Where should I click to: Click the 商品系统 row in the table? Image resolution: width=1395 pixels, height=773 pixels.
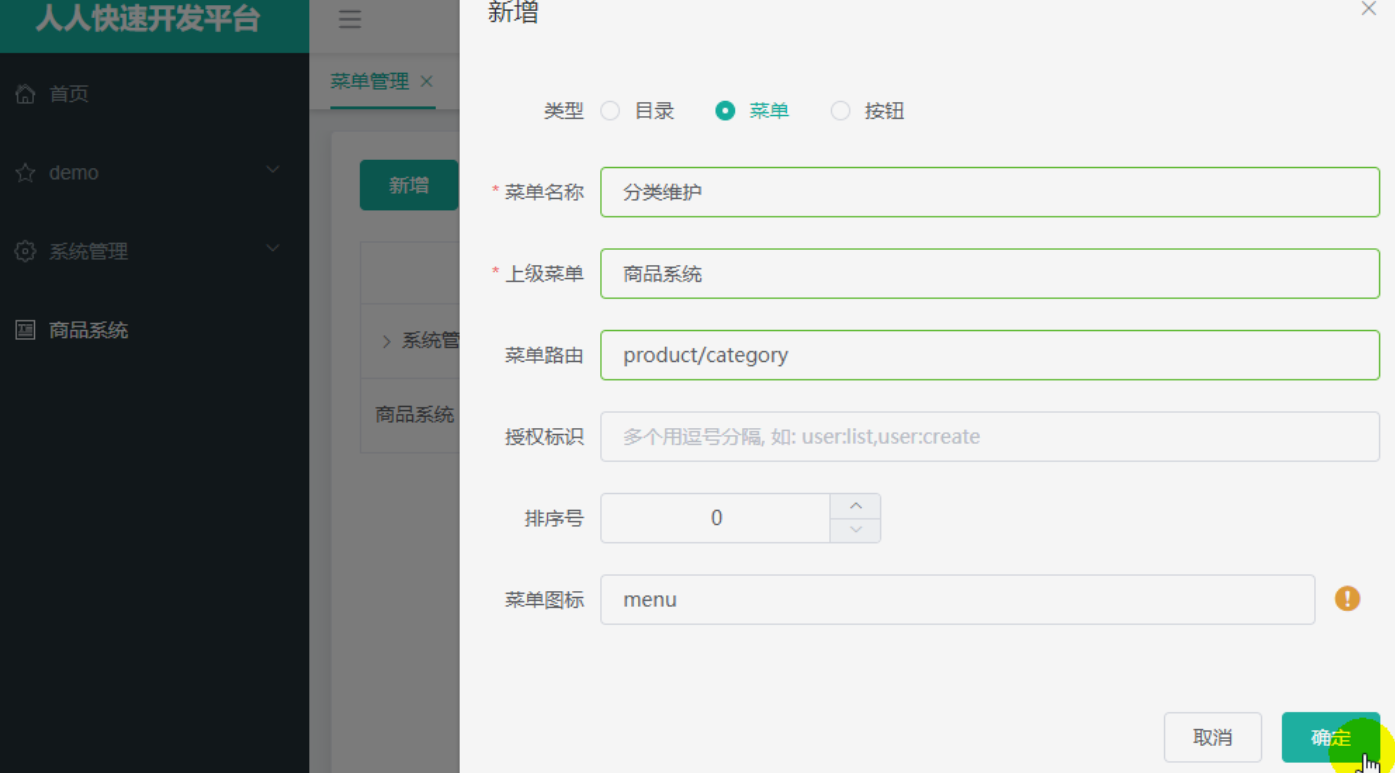coord(410,415)
